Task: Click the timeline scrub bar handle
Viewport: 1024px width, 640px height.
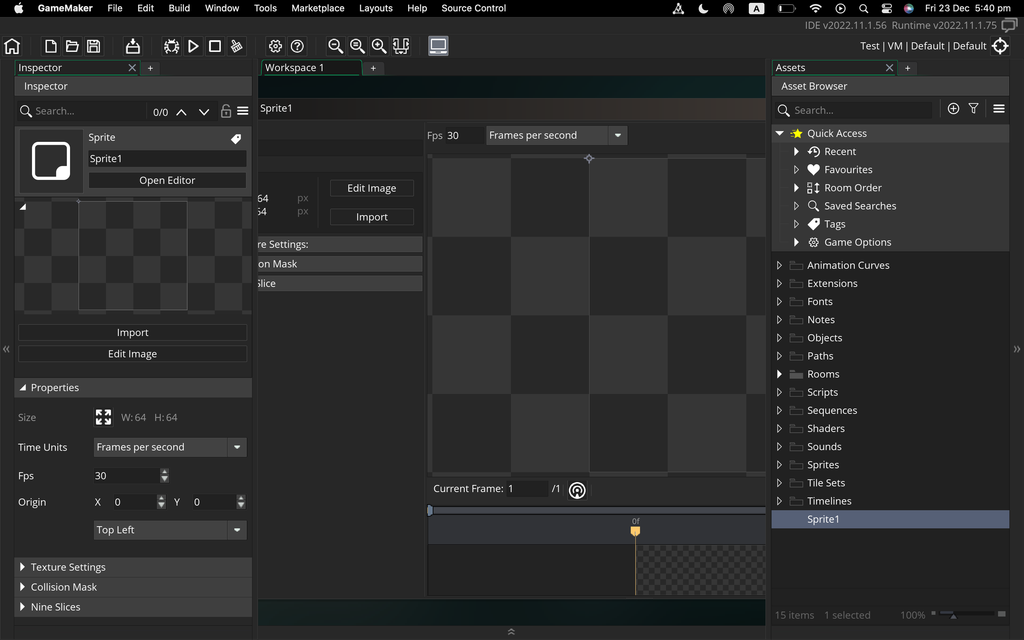Action: [x=430, y=511]
